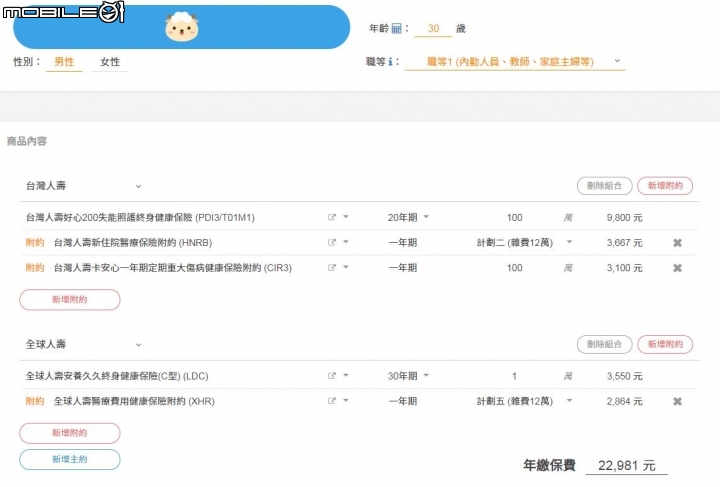Image resolution: width=720 pixels, height=487 pixels.
Task: Edit coverage amount 100 for CIR3 rider
Action: pos(514,268)
